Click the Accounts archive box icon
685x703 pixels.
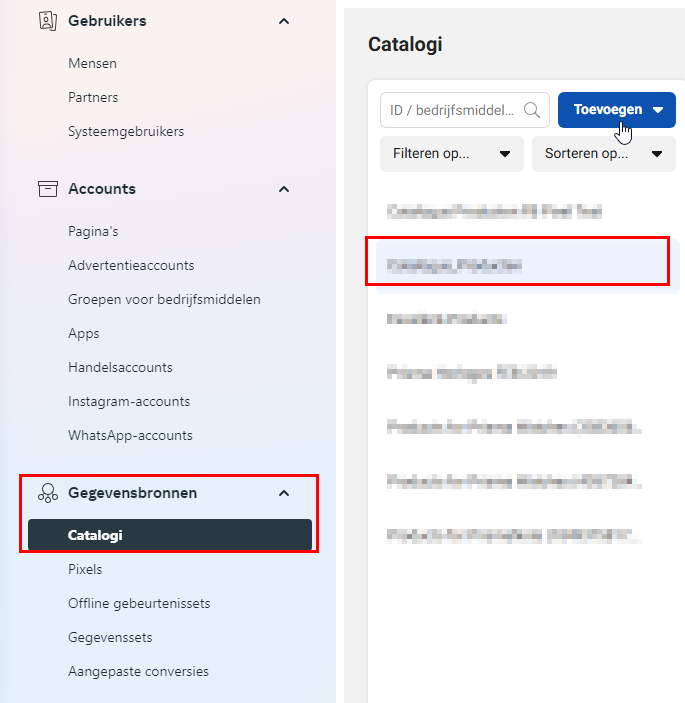[x=48, y=189]
